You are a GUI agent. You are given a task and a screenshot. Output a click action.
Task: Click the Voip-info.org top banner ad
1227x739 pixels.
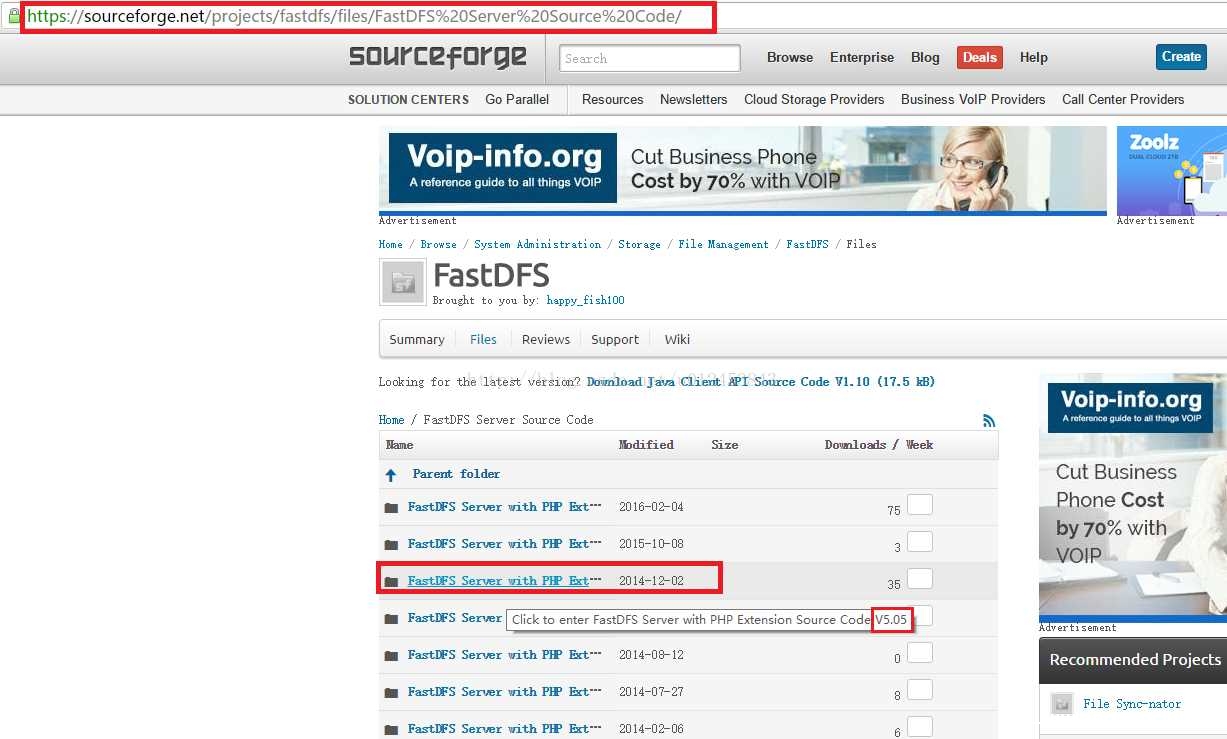coord(743,169)
